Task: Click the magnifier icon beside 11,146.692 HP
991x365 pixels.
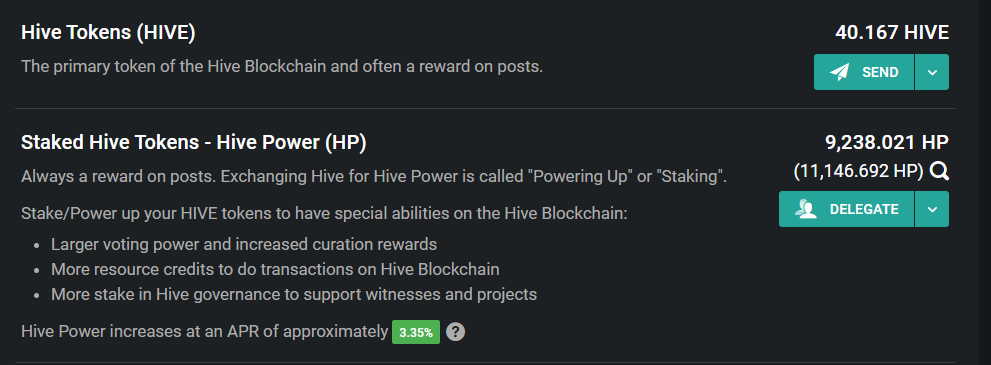Action: [939, 171]
